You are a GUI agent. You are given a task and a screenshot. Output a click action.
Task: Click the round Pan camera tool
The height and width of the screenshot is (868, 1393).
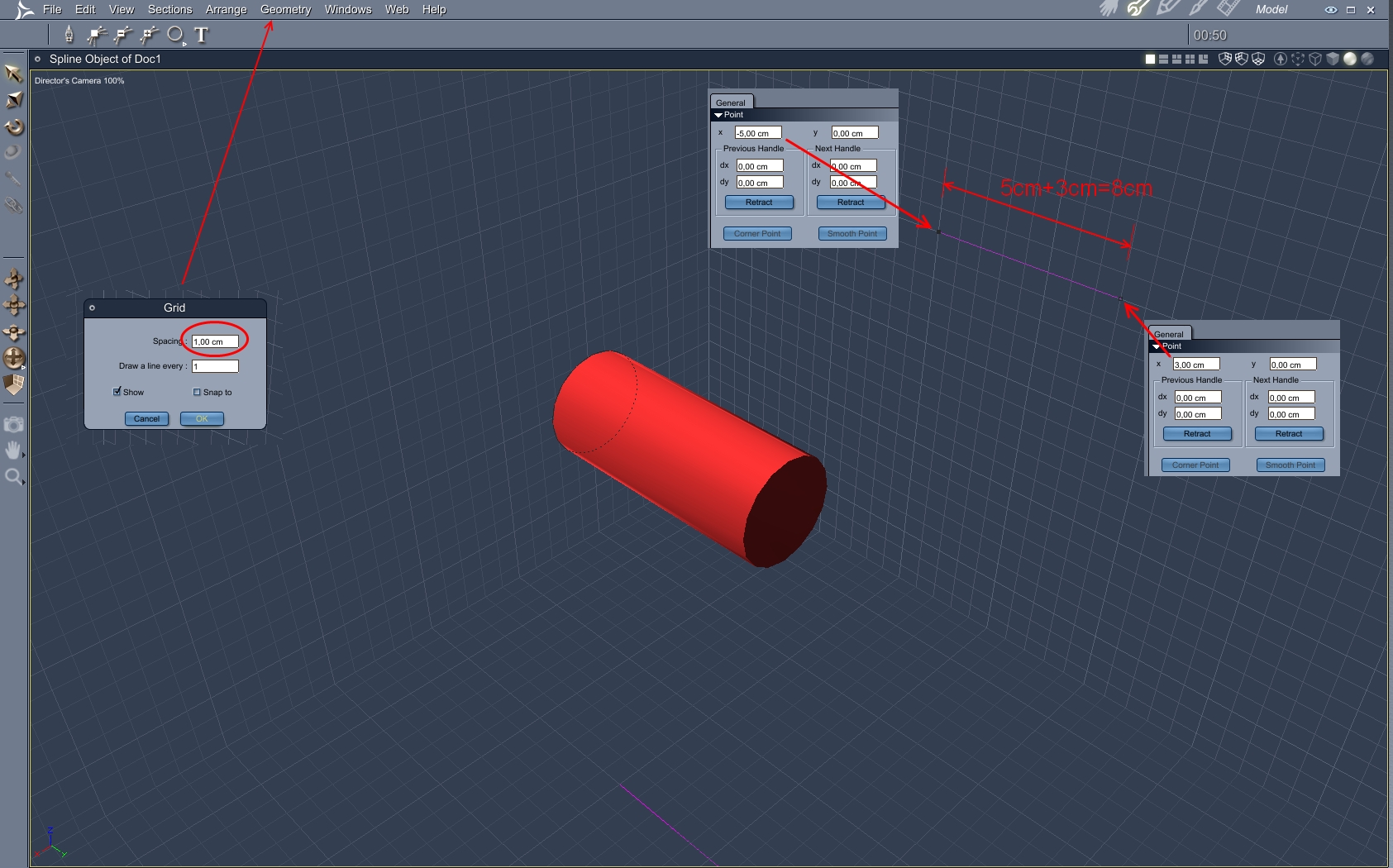[x=13, y=358]
